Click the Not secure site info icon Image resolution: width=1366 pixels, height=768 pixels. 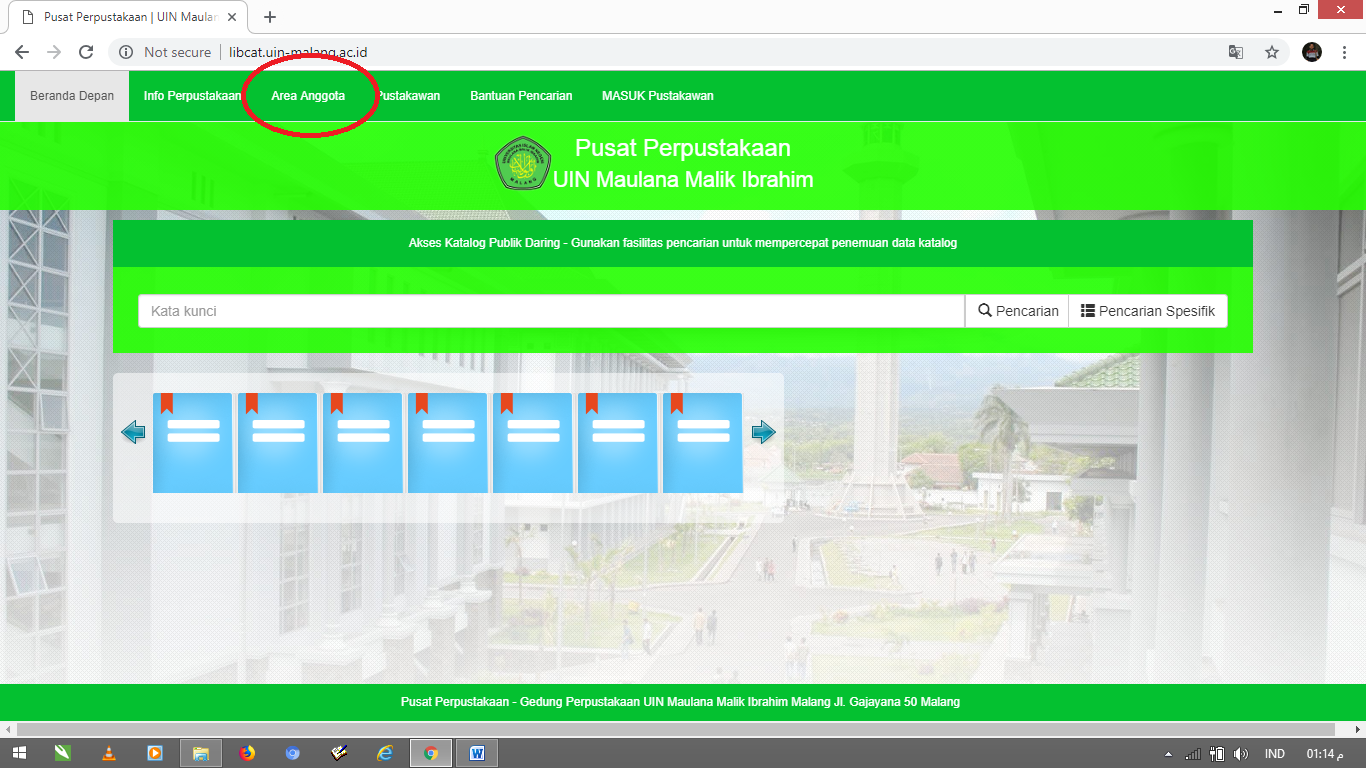pos(126,52)
